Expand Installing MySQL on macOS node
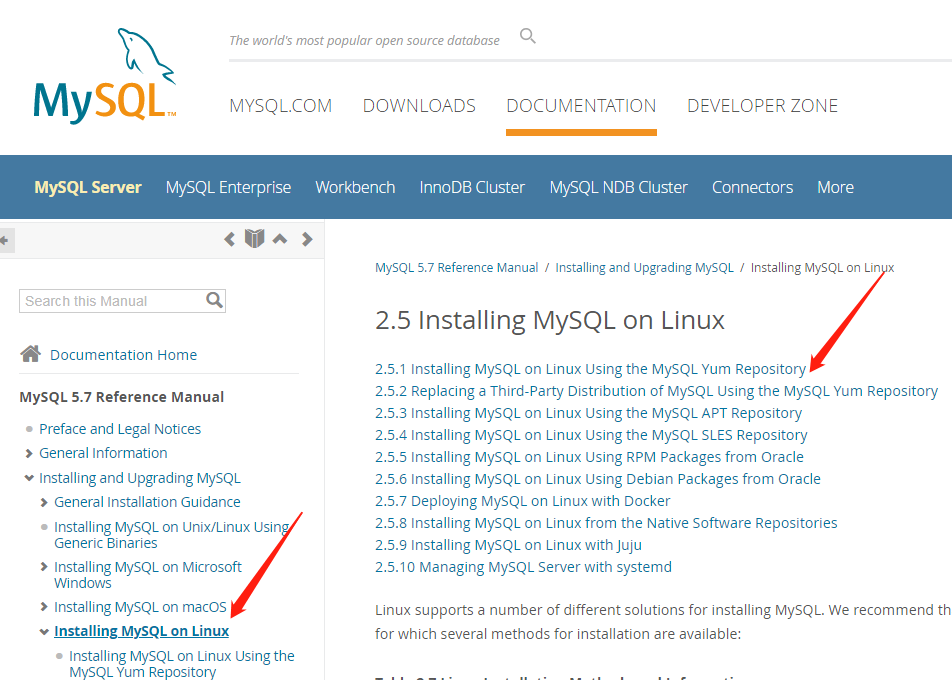This screenshot has height=680, width=952. (44, 607)
